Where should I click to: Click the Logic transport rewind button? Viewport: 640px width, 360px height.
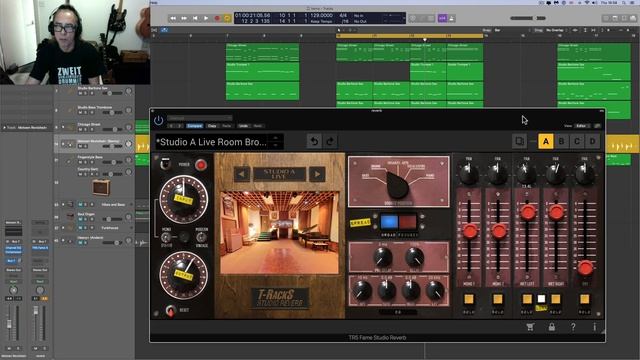(173, 18)
